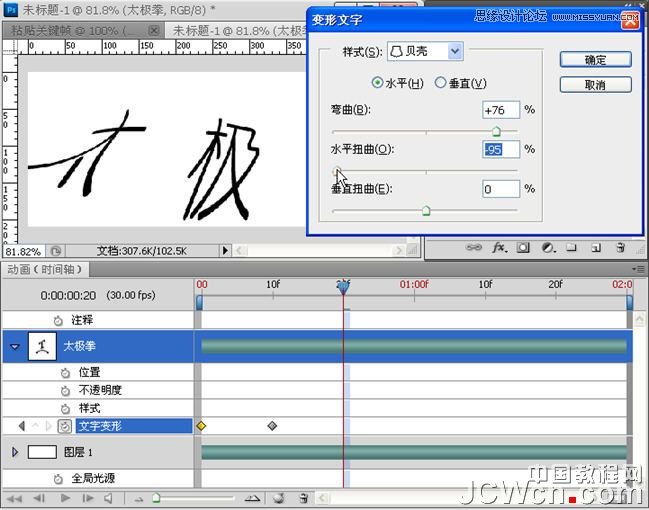Click the work area start handle

[200, 303]
